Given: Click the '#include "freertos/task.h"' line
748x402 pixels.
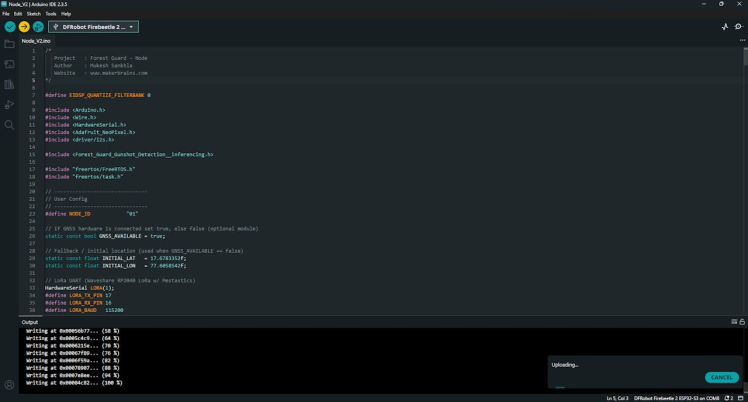Looking at the screenshot, I should point(84,176).
